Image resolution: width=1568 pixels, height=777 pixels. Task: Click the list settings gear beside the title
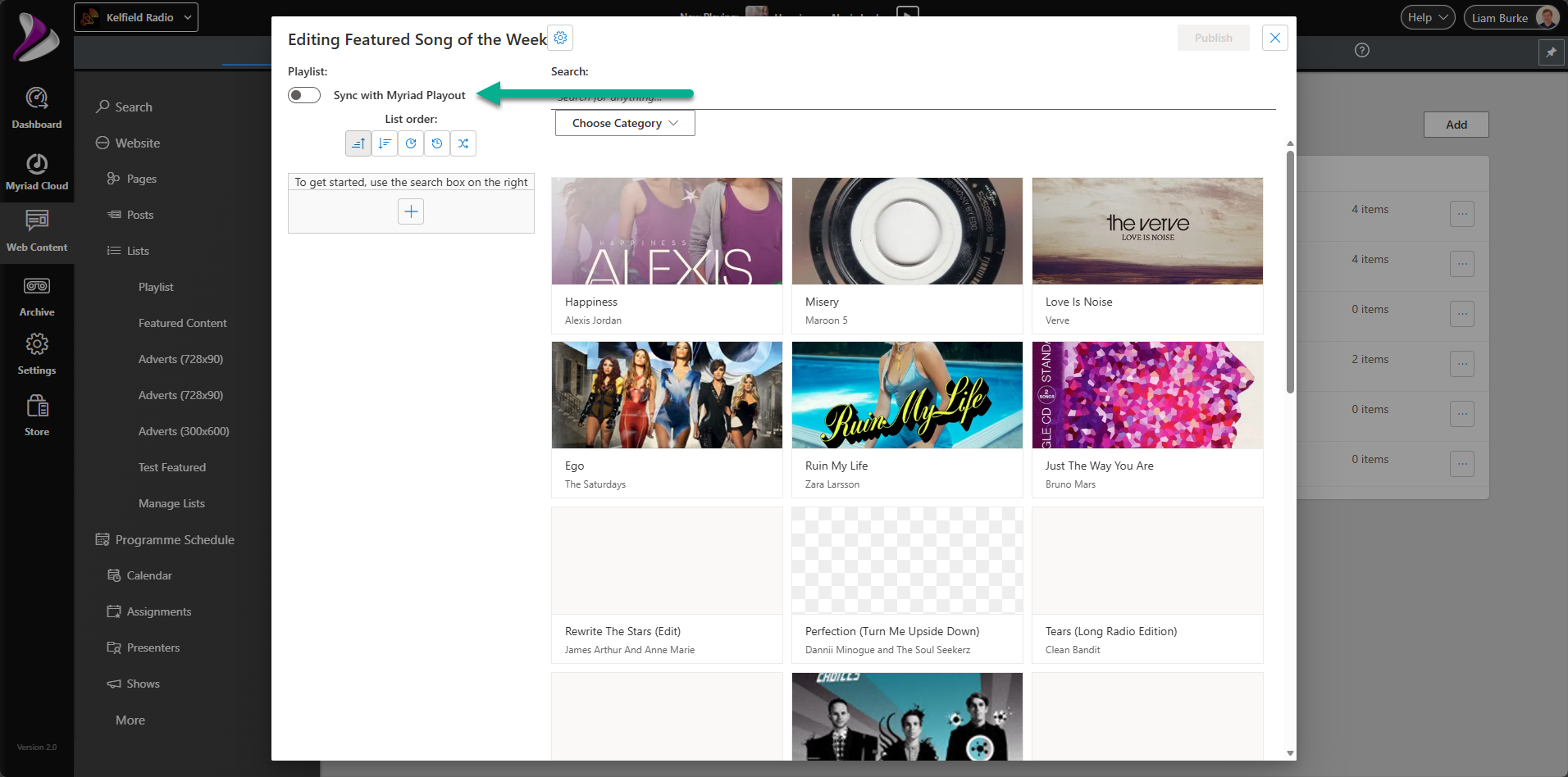tap(560, 38)
